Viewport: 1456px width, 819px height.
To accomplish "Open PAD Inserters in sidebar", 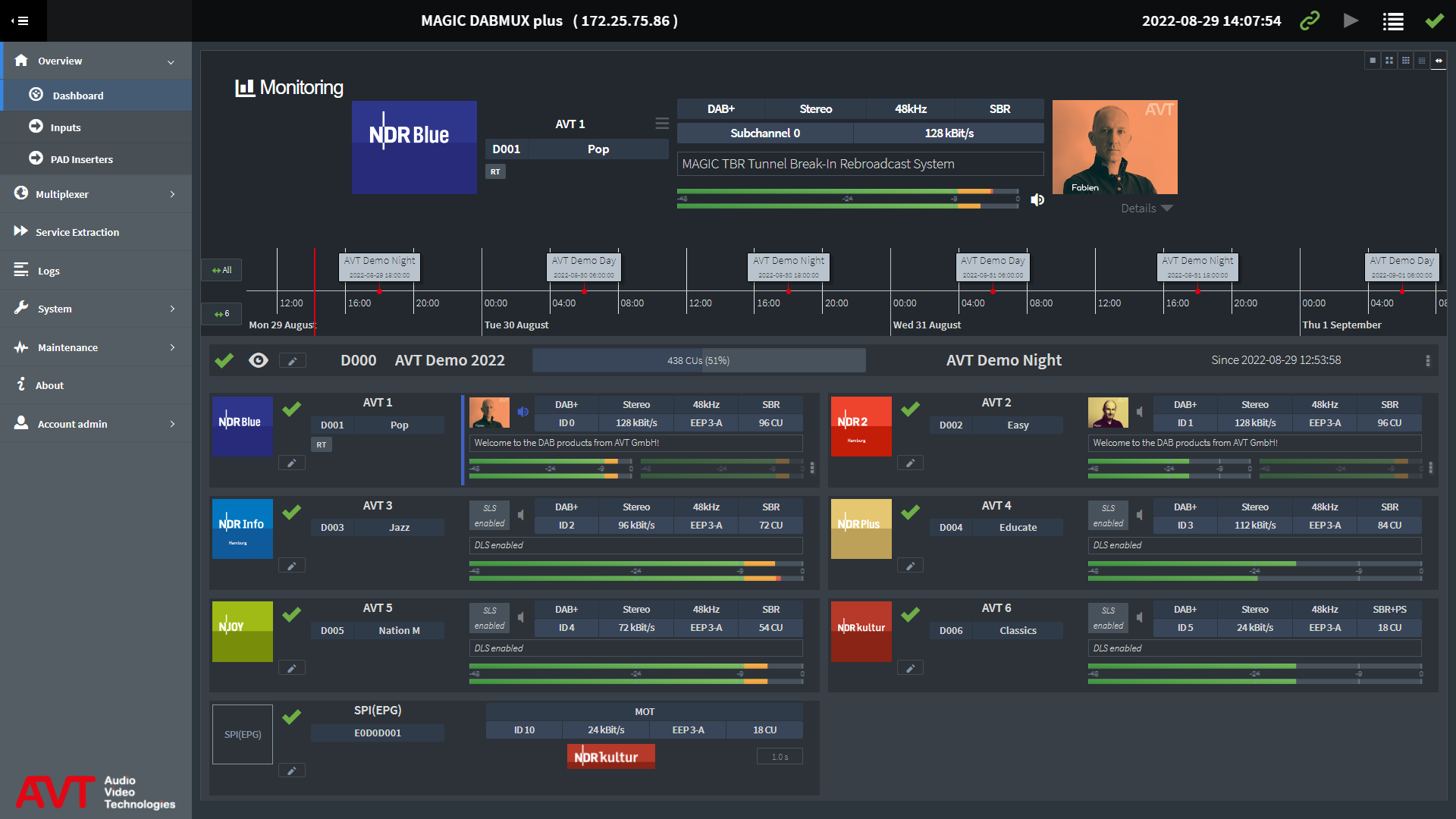I will tap(81, 159).
